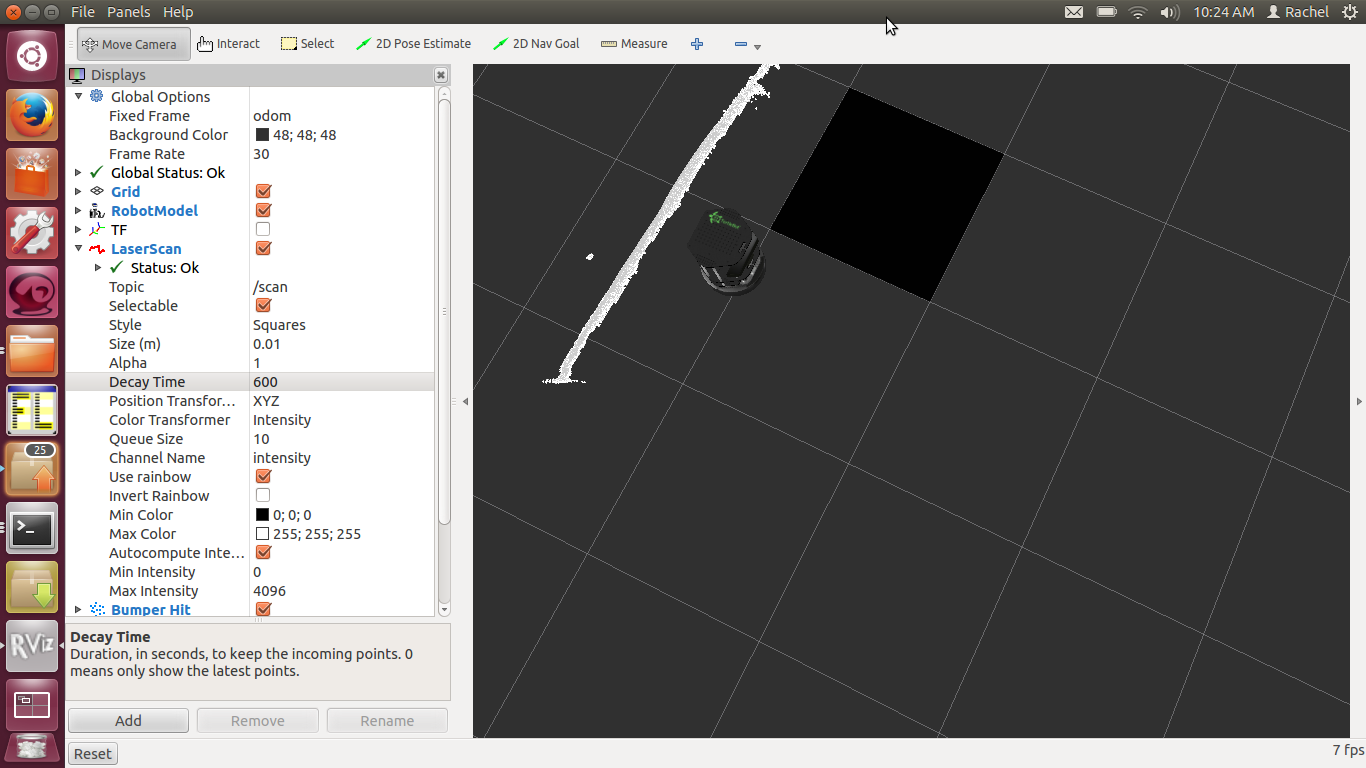Open the Wi-Fi network indicator

(1137, 12)
